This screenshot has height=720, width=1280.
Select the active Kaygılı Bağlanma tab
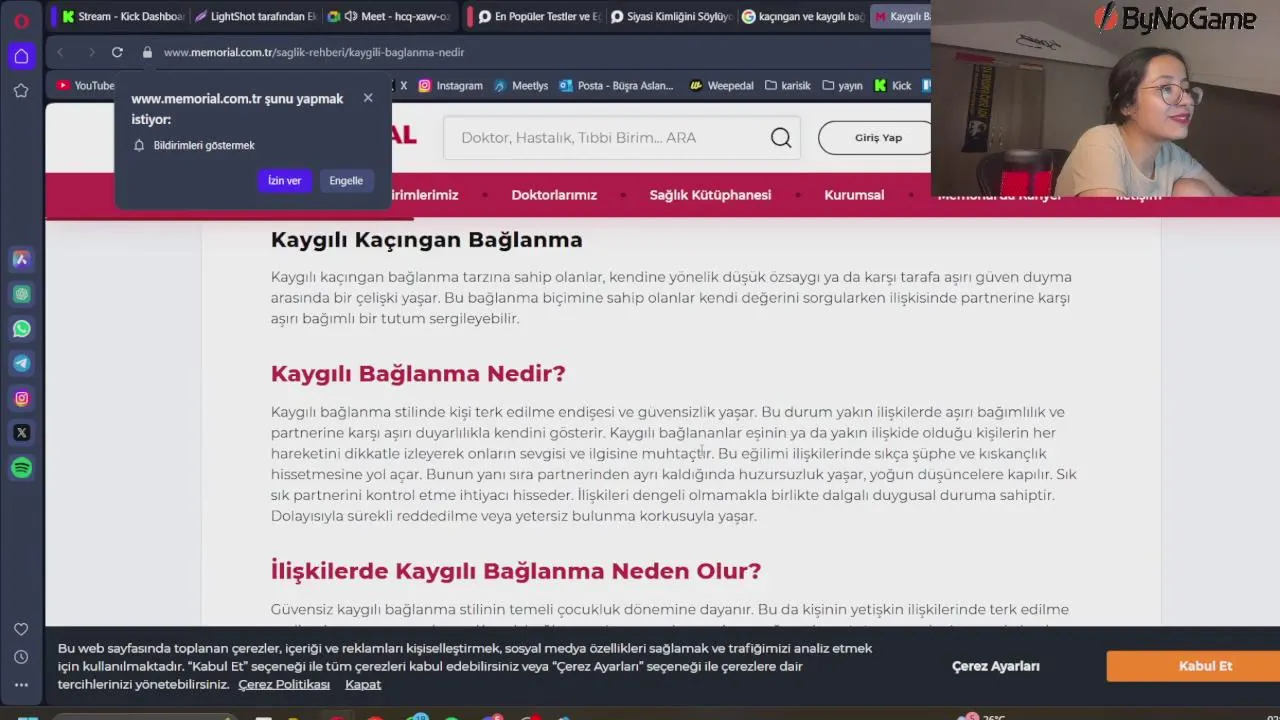pyautogui.click(x=901, y=16)
